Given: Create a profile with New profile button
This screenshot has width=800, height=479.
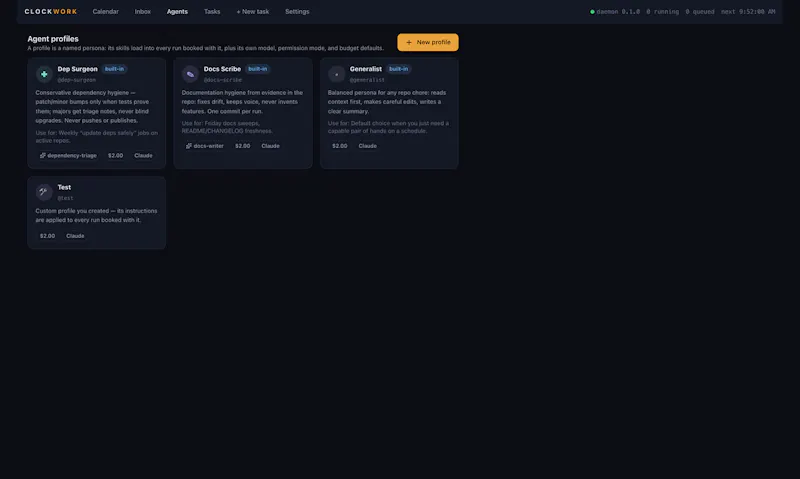Looking at the screenshot, I should [428, 42].
